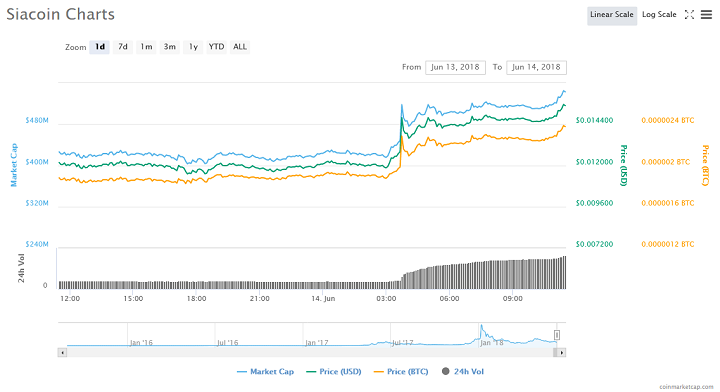This screenshot has width=720, height=392.
Task: Click the 14. Jun time axis label
Action: [323, 298]
